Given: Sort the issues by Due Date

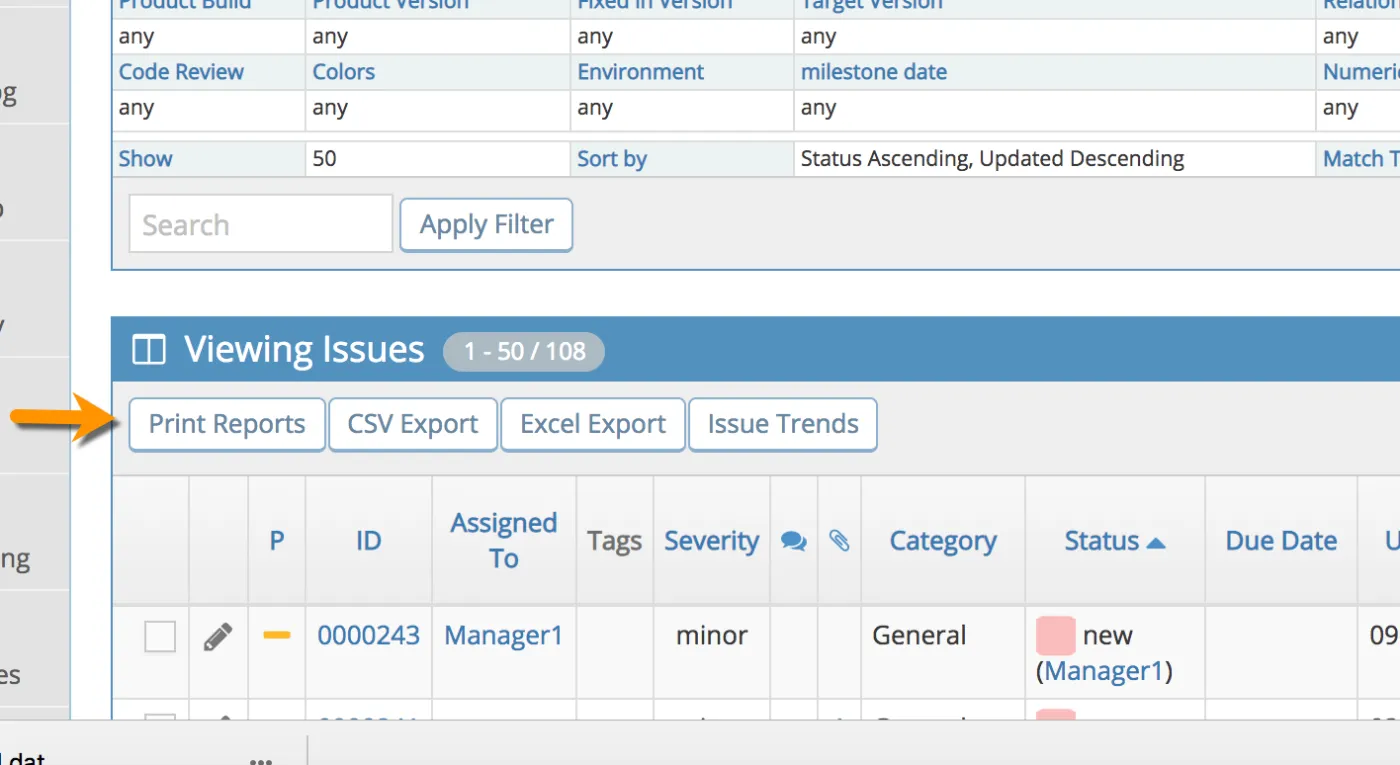Looking at the screenshot, I should click(1281, 541).
